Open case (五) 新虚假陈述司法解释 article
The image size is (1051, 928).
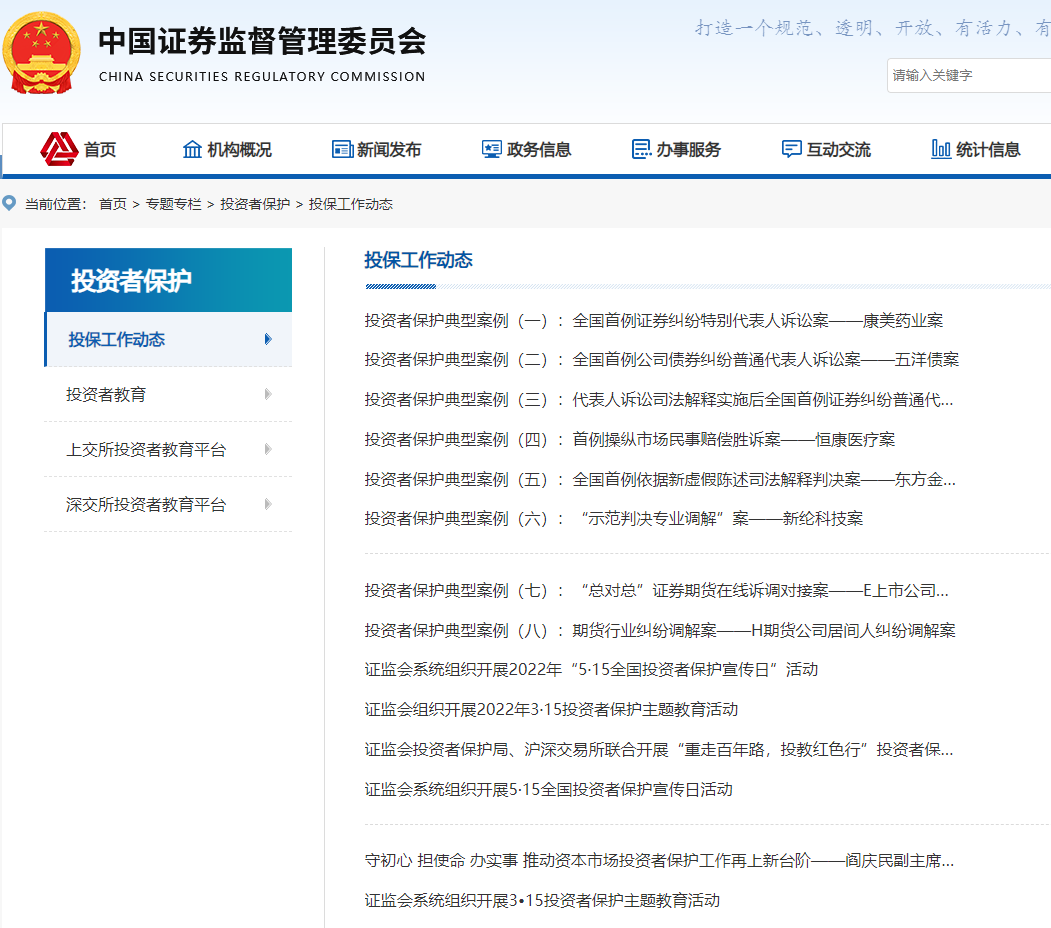(660, 479)
